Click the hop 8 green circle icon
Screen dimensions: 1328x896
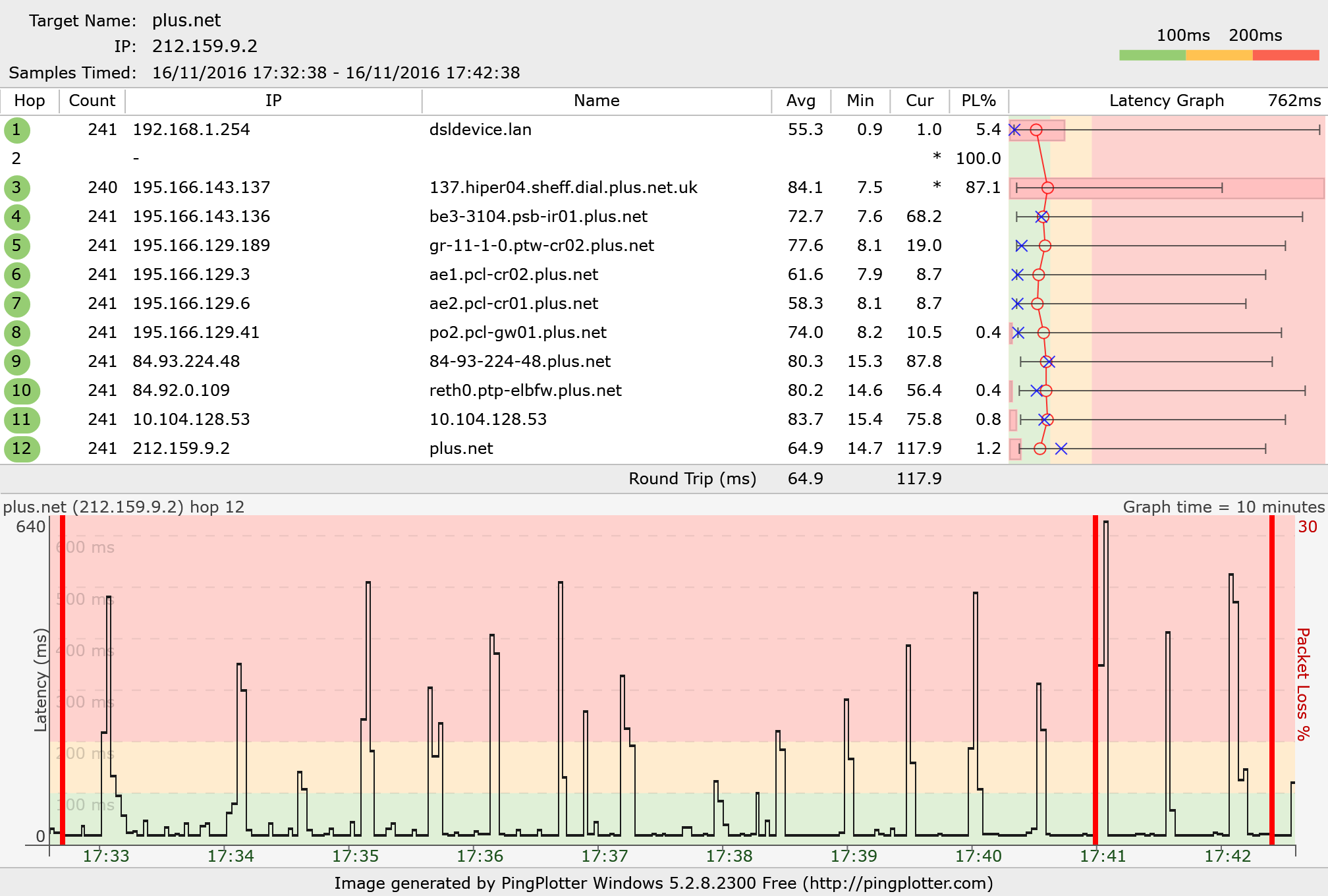click(16, 333)
